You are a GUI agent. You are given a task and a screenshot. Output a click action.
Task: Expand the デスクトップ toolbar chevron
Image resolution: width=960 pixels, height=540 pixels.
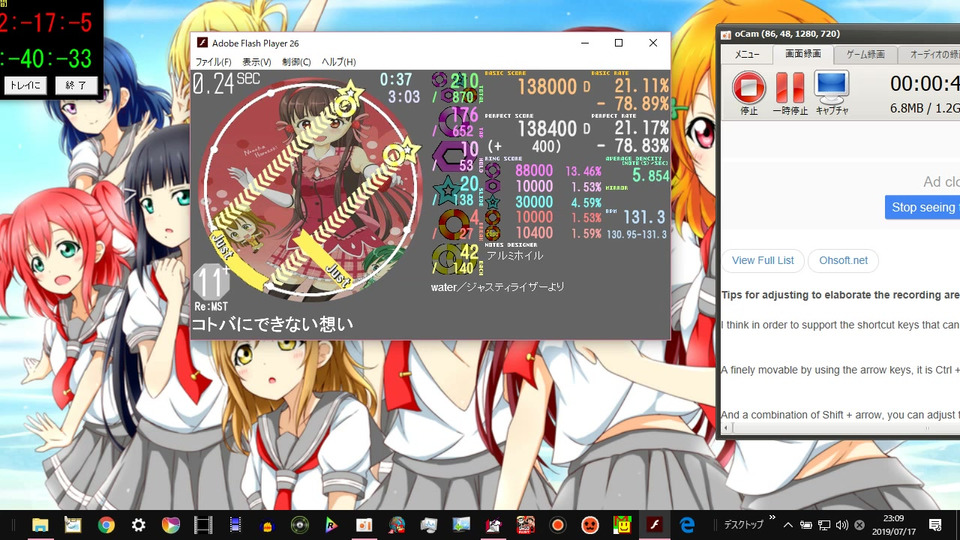tap(772, 518)
